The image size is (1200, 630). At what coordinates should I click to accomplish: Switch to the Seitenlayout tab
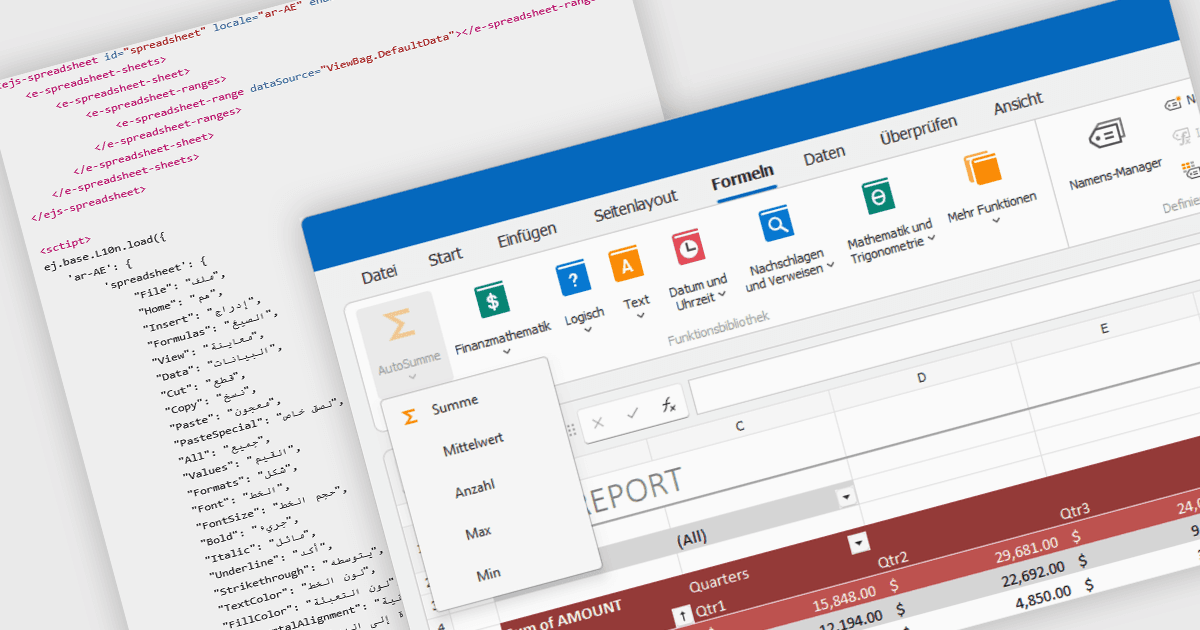635,207
